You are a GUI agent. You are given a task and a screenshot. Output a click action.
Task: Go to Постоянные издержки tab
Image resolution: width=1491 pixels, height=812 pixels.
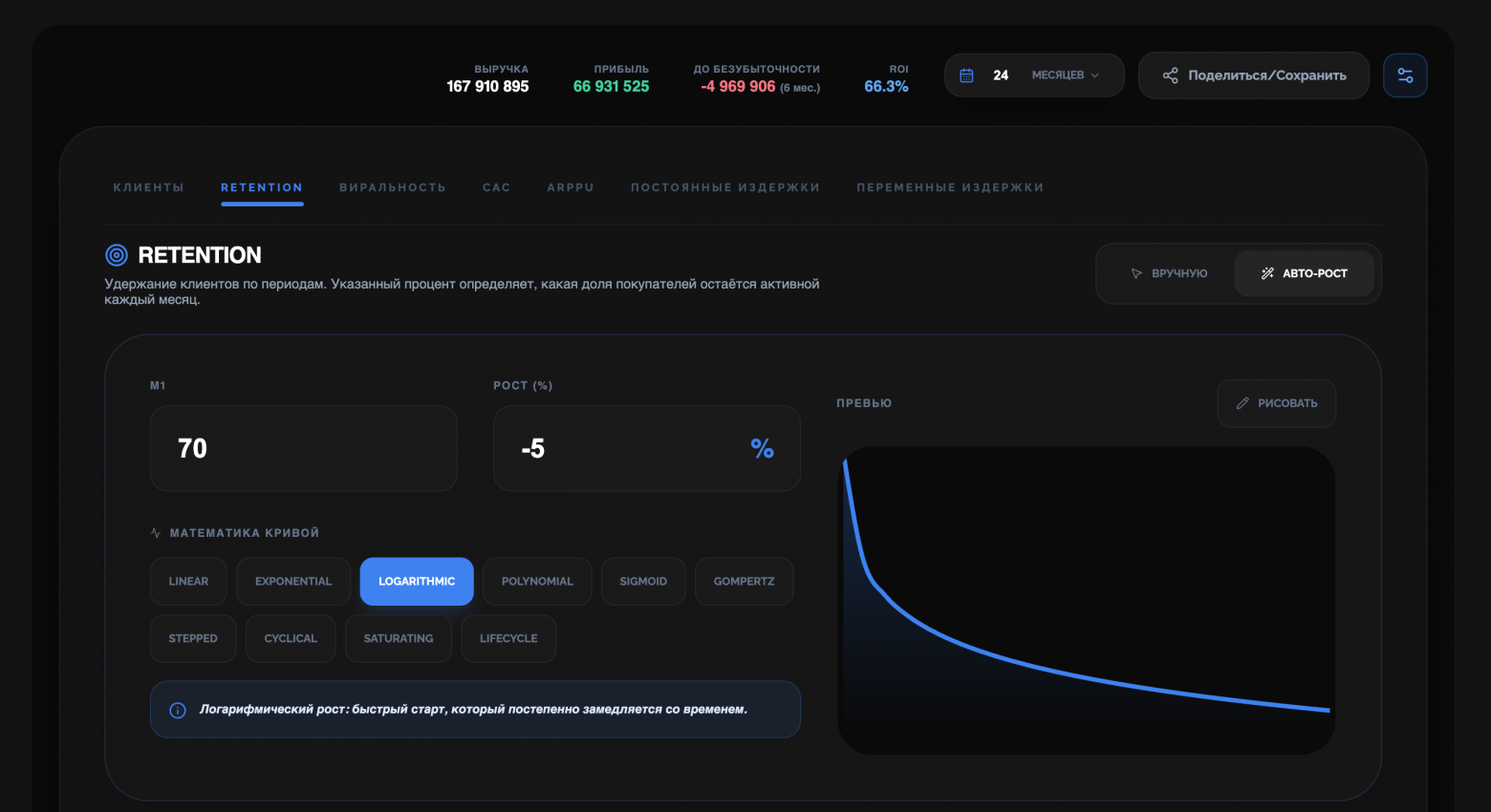coord(724,187)
